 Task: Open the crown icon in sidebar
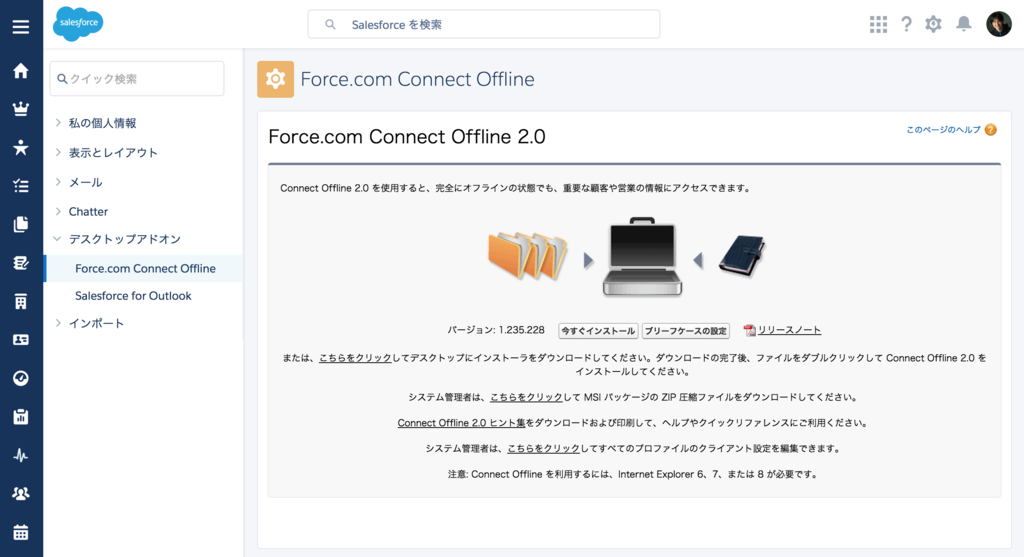(x=21, y=109)
